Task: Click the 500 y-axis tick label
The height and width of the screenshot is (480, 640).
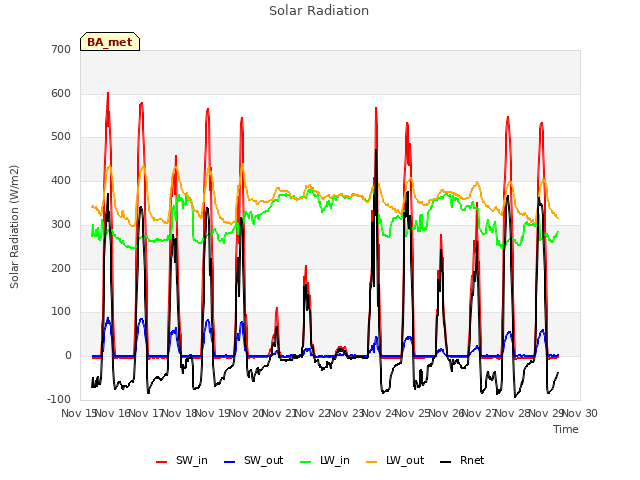Action: (61, 137)
